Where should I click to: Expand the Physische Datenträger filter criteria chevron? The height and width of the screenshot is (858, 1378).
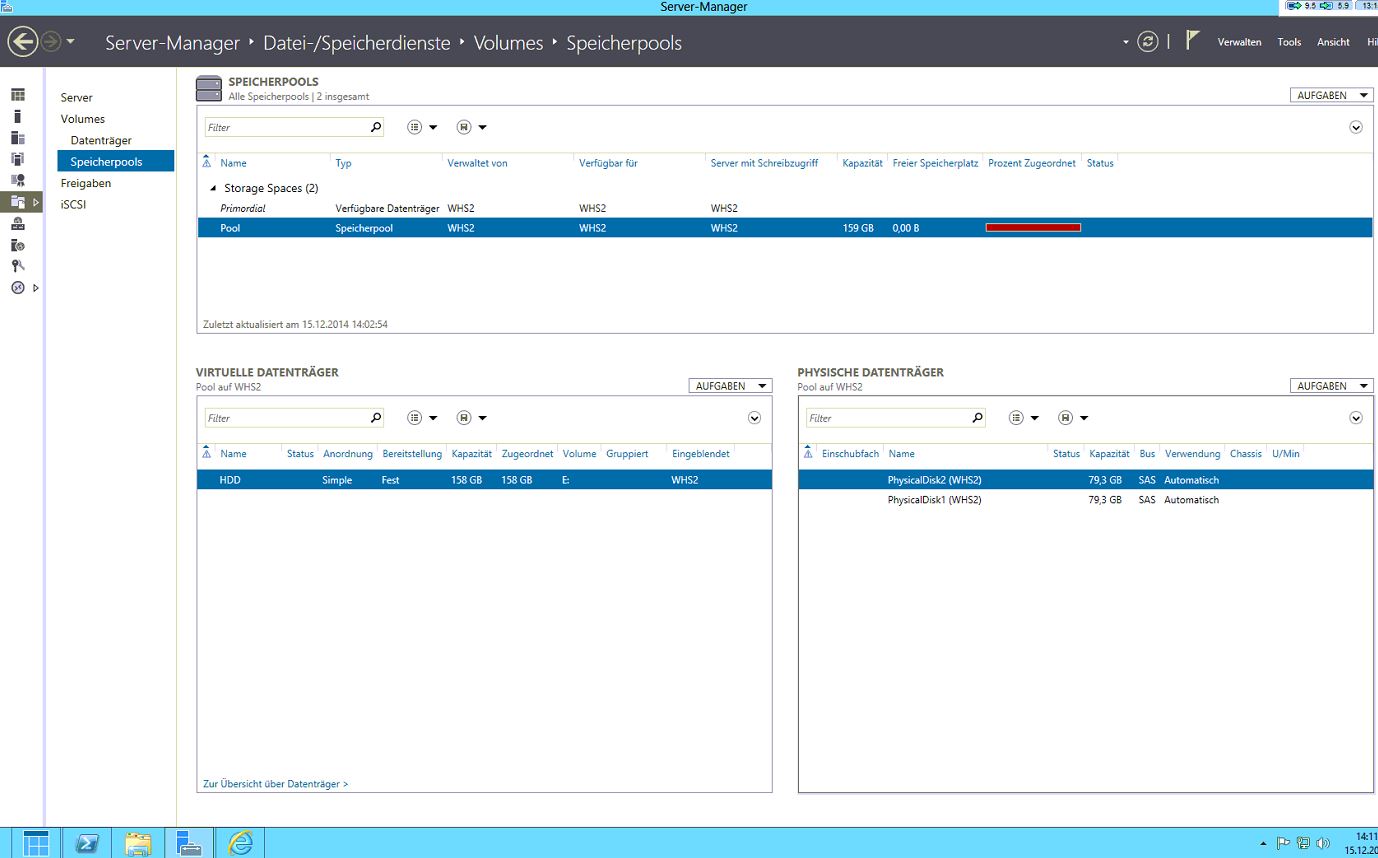point(1356,418)
